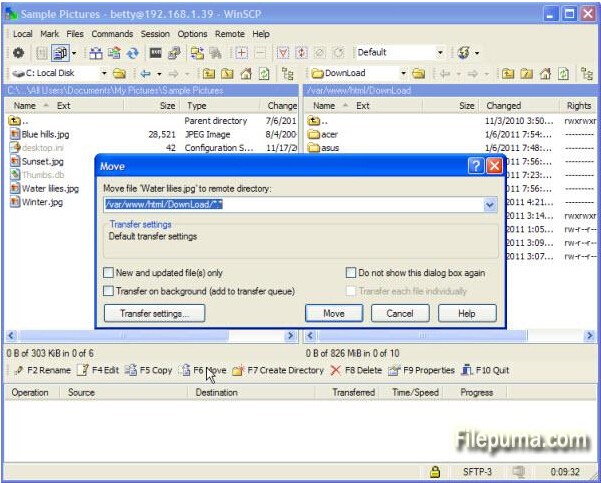Screen dimensions: 601x483
Task: Click the 'Transfer settings...' button
Action: pyautogui.click(x=154, y=313)
